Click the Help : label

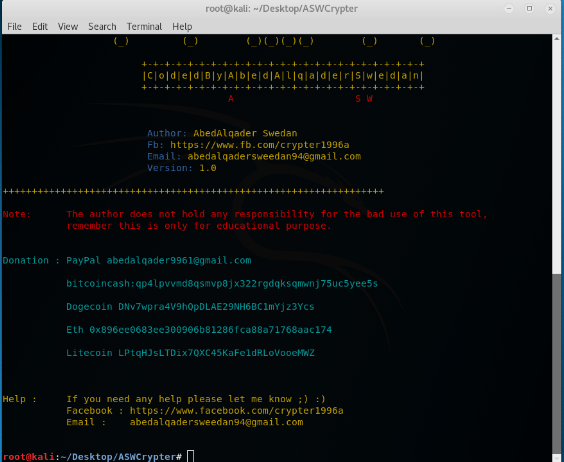point(19,399)
